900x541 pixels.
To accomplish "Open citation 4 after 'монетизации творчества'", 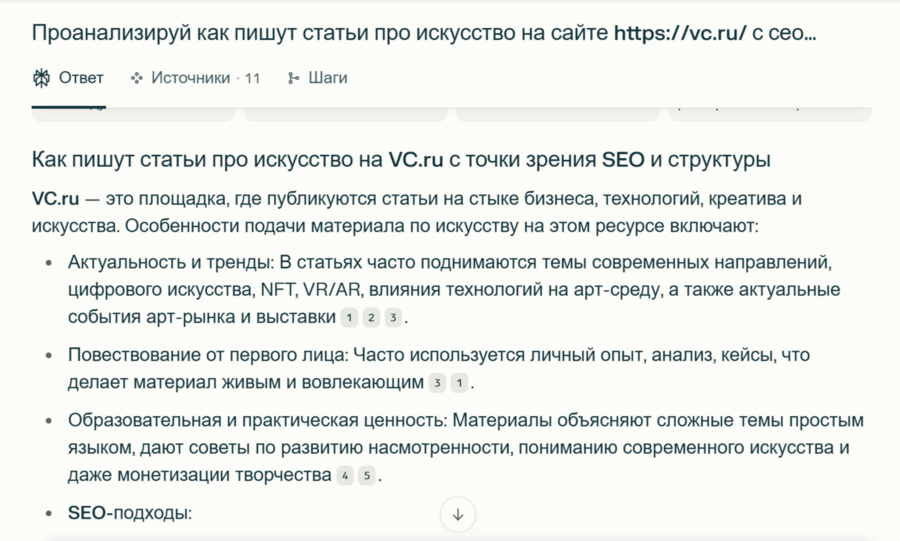I will point(345,475).
